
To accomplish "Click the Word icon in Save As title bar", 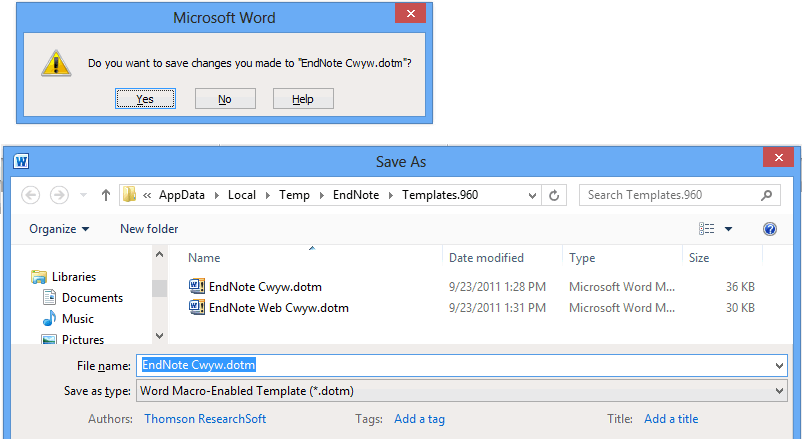I will tap(21, 161).
